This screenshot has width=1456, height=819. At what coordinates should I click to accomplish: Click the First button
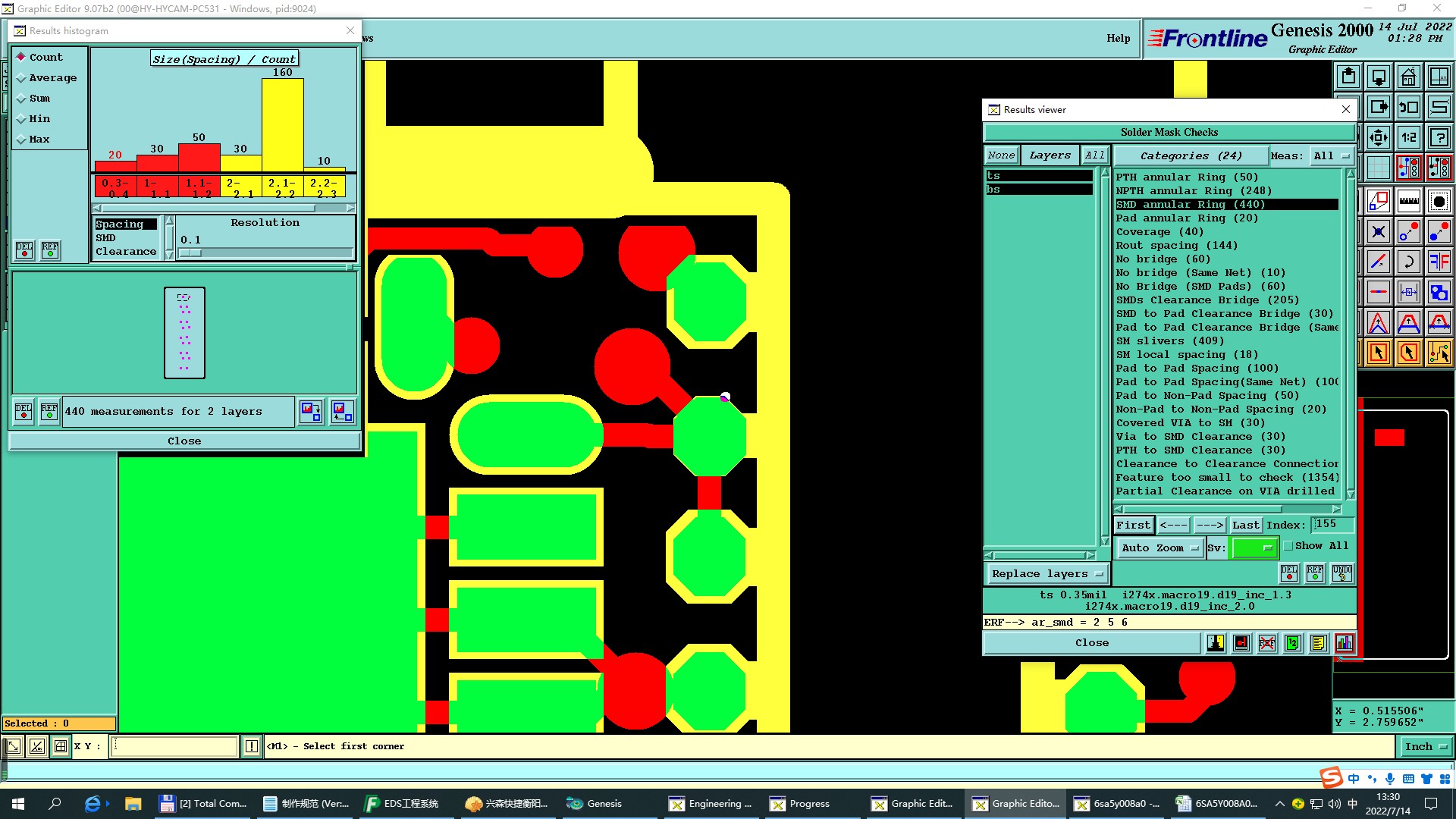[1133, 525]
